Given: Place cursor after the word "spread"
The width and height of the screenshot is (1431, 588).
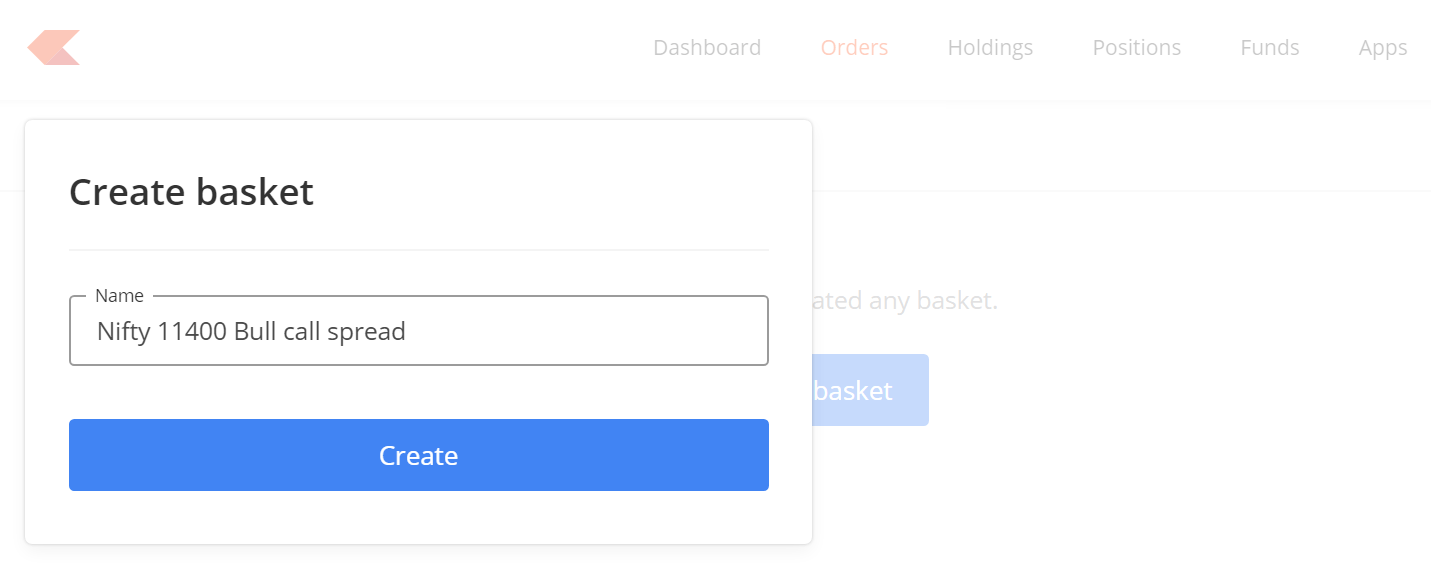Looking at the screenshot, I should (x=408, y=331).
